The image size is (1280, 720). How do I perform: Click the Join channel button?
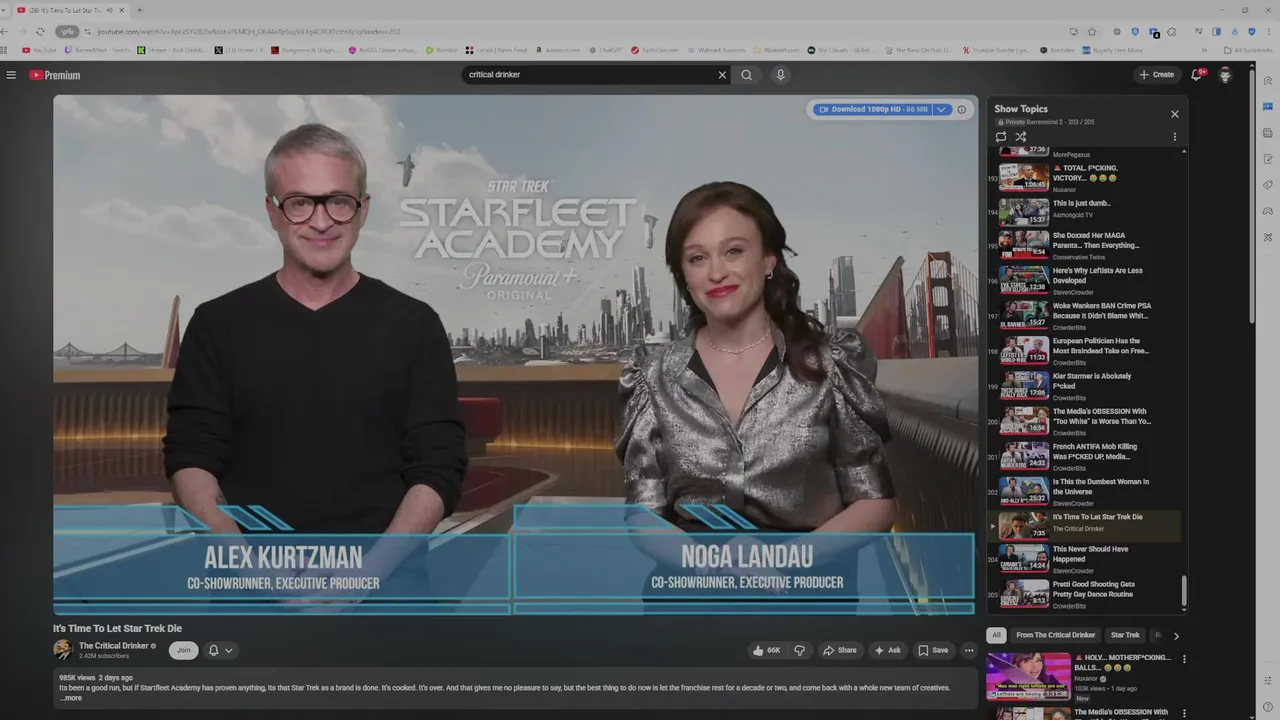(183, 650)
